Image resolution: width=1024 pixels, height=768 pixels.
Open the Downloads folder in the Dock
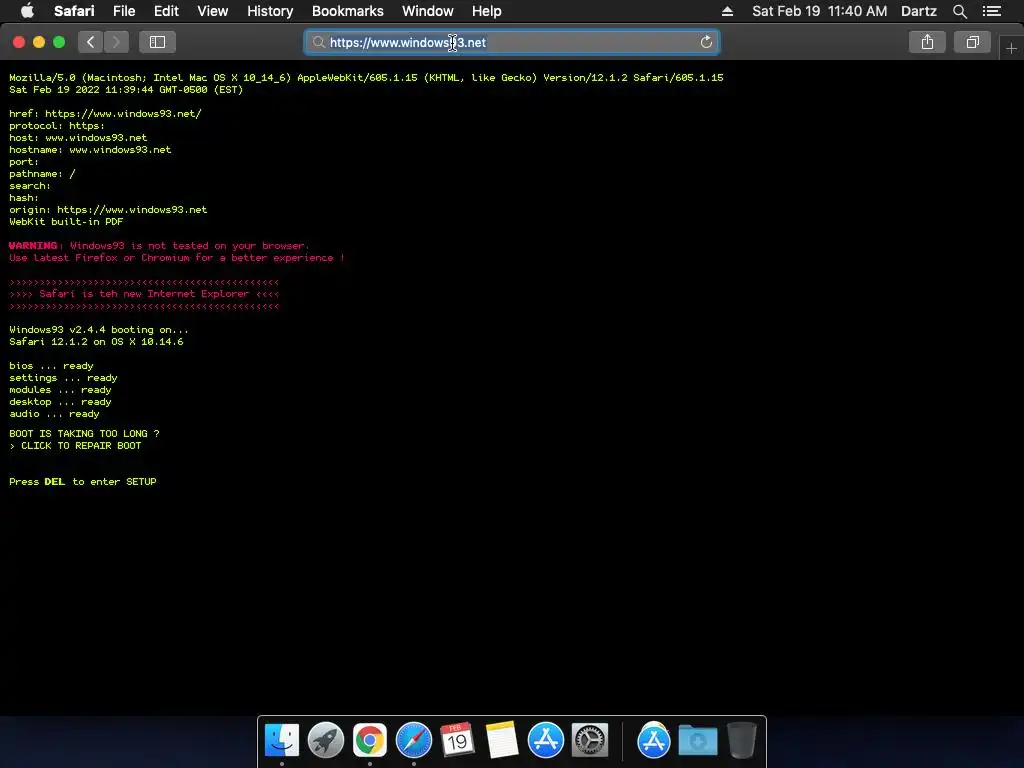(x=697, y=741)
